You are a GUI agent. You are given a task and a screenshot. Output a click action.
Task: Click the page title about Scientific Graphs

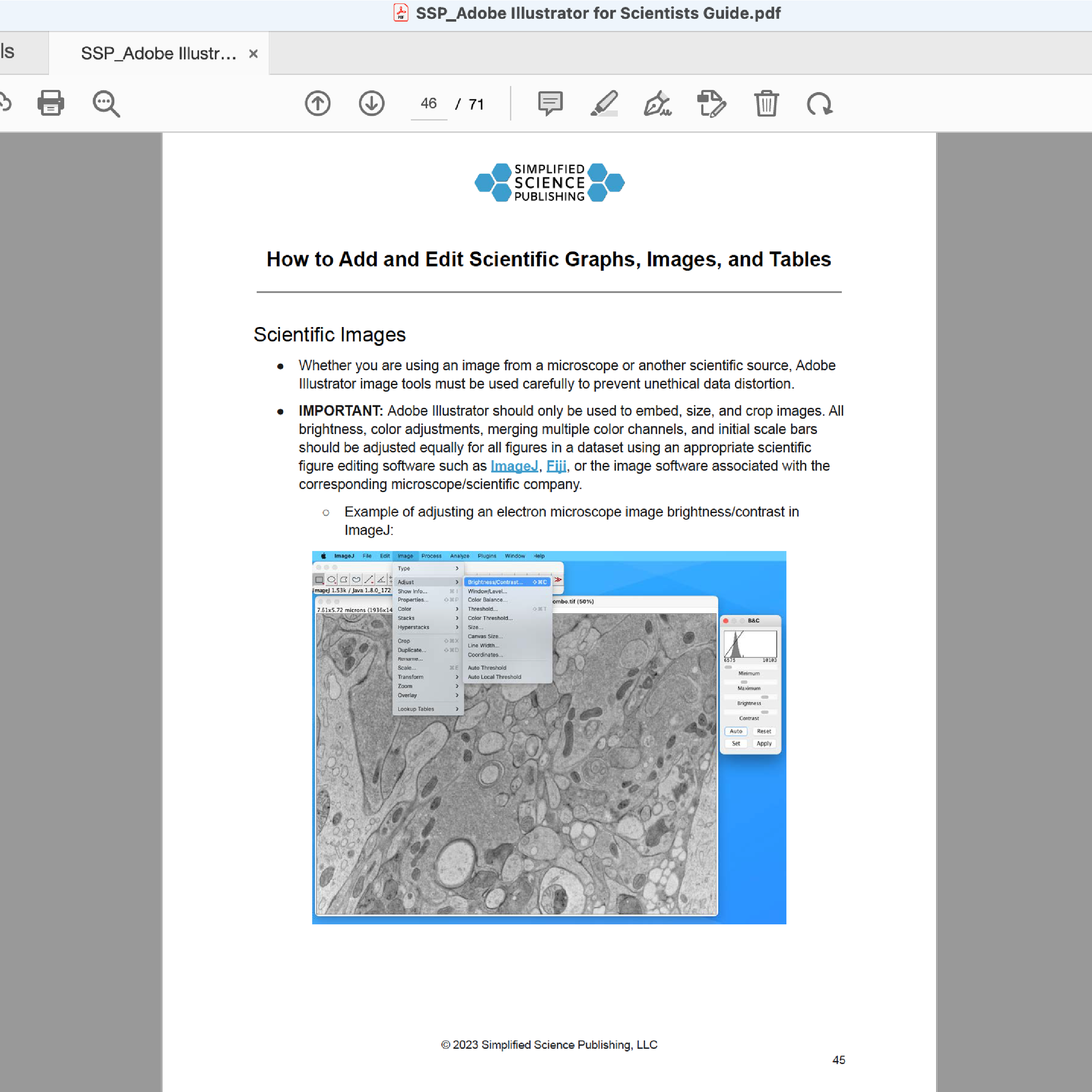point(549,259)
